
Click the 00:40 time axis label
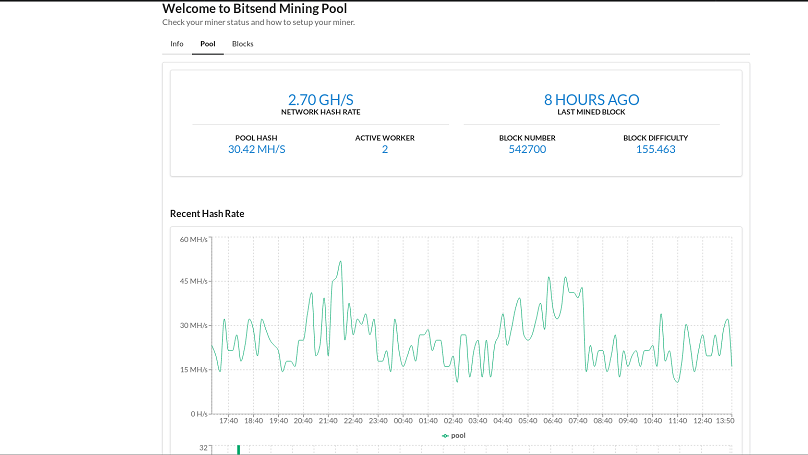point(403,421)
